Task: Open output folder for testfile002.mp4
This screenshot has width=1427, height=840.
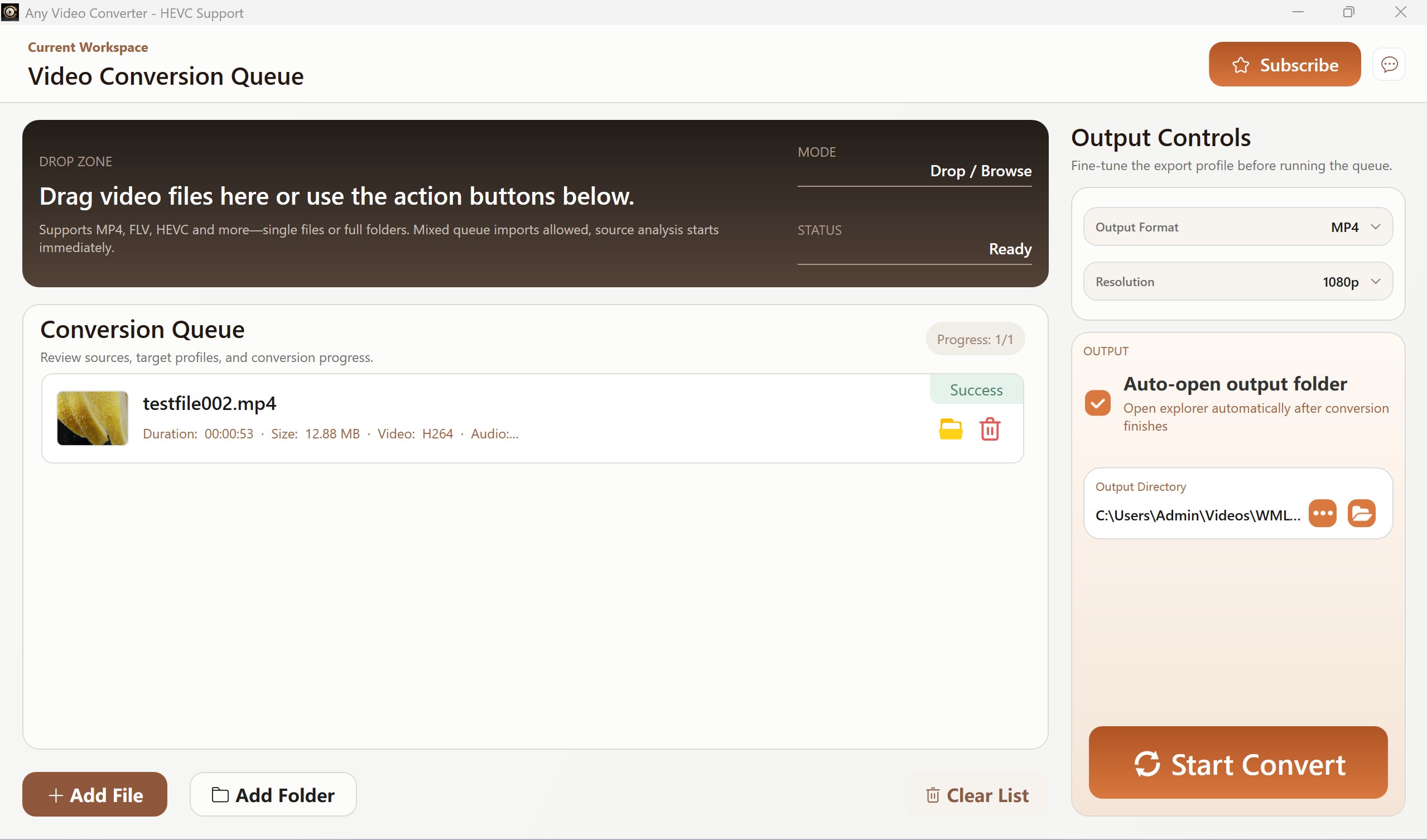Action: point(951,429)
